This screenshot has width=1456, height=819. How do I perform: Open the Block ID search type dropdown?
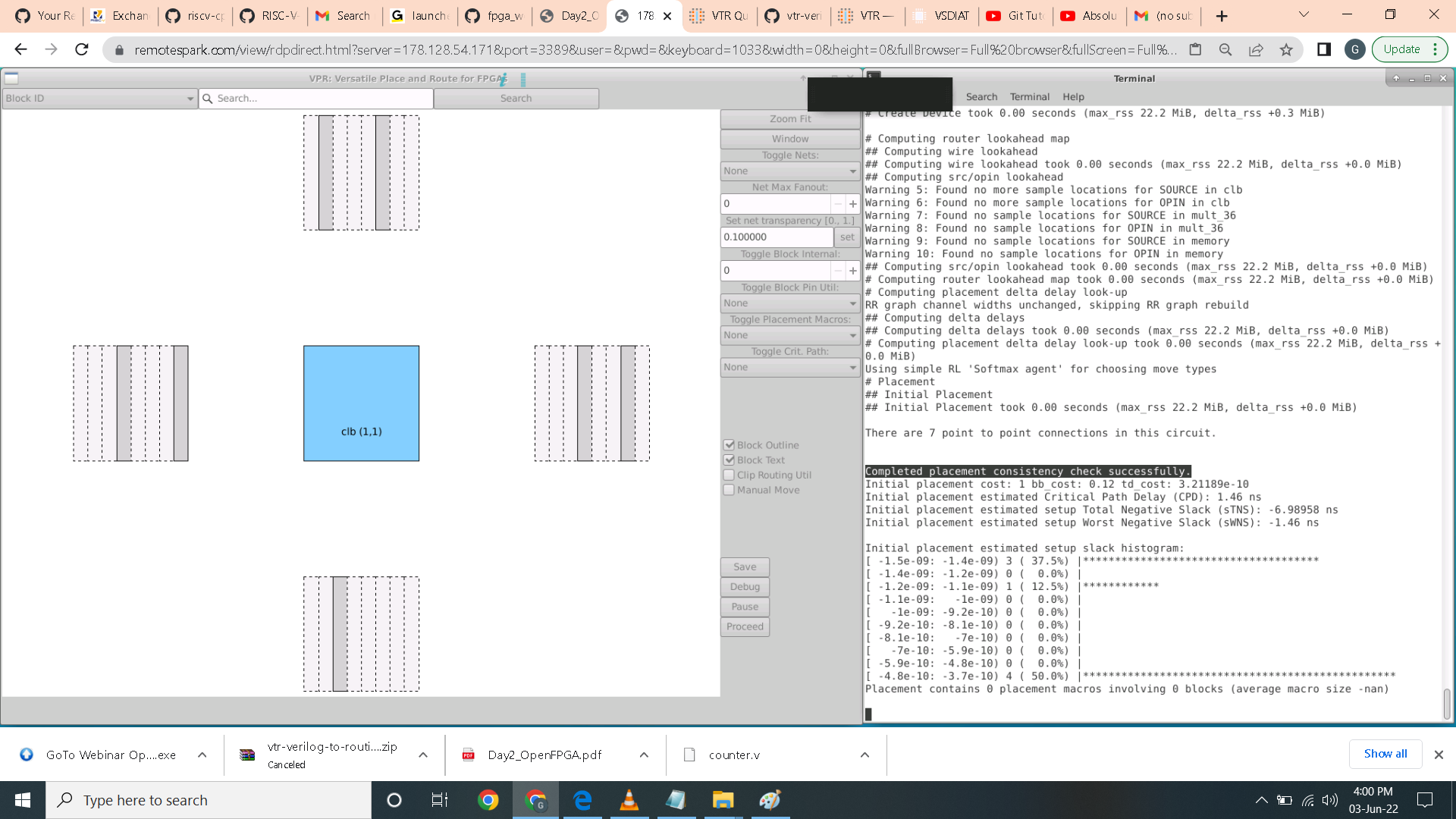[x=99, y=99]
